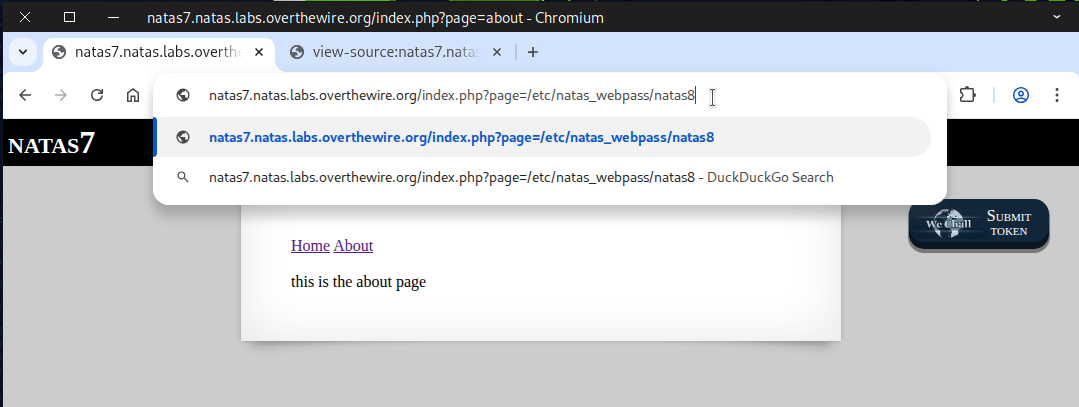Click the Forward navigation arrow
The height and width of the screenshot is (407, 1079).
point(61,95)
